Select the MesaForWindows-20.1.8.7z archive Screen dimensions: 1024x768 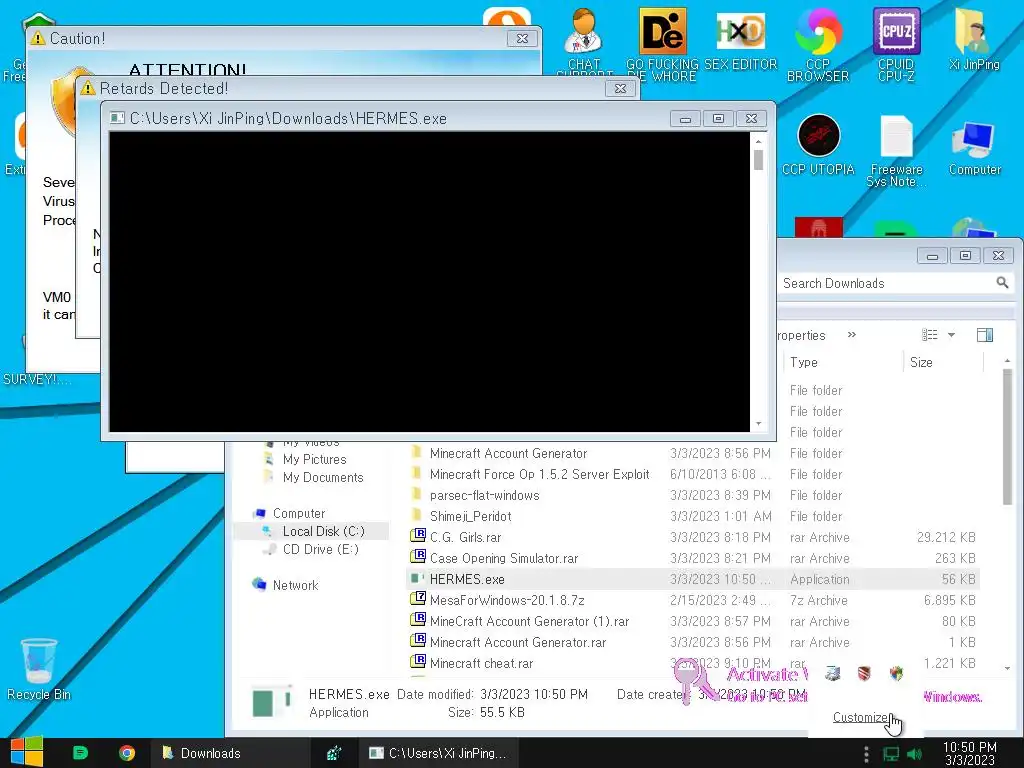pos(692,600)
